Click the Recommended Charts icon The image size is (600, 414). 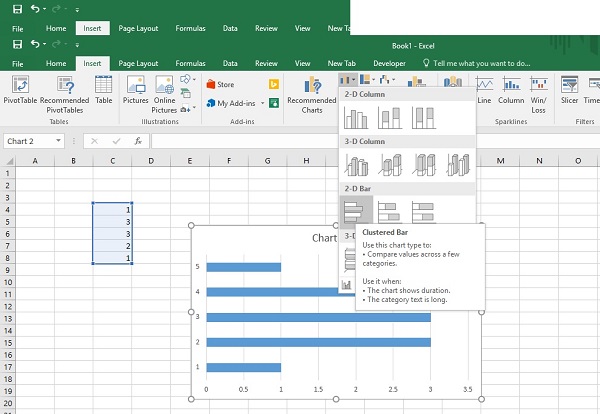click(x=312, y=95)
